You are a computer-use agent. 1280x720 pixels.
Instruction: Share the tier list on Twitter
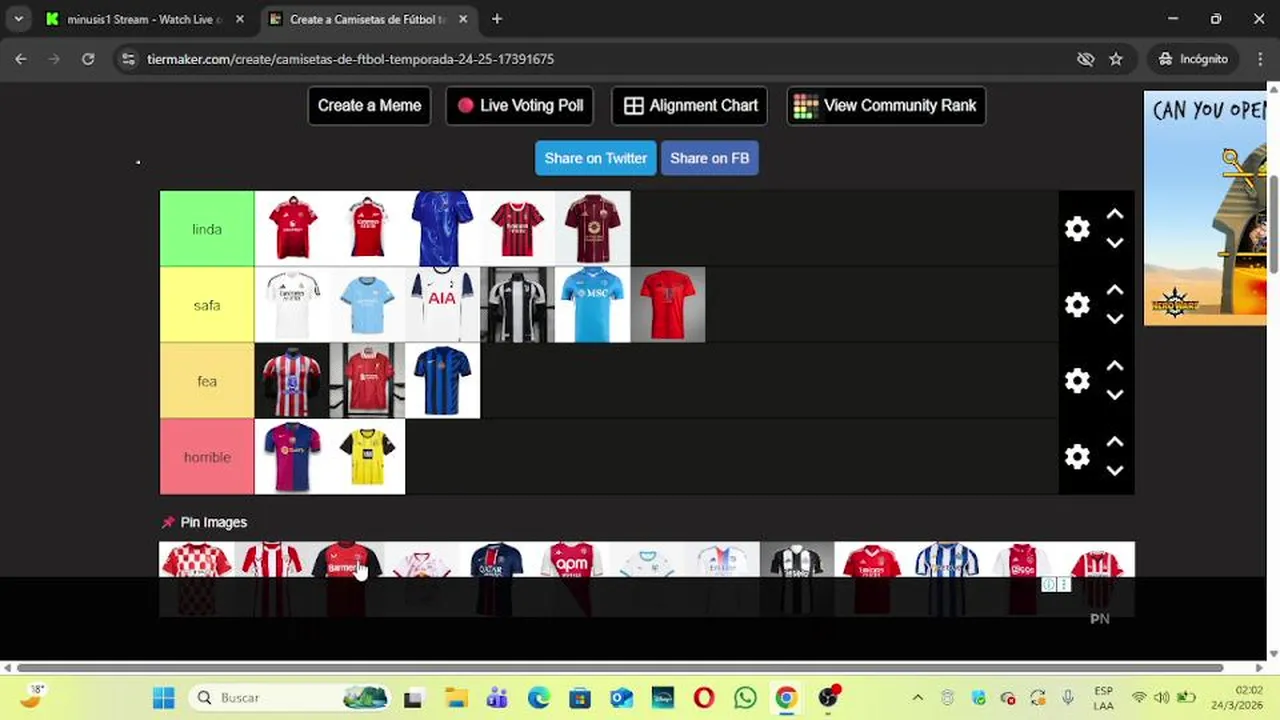pos(595,158)
